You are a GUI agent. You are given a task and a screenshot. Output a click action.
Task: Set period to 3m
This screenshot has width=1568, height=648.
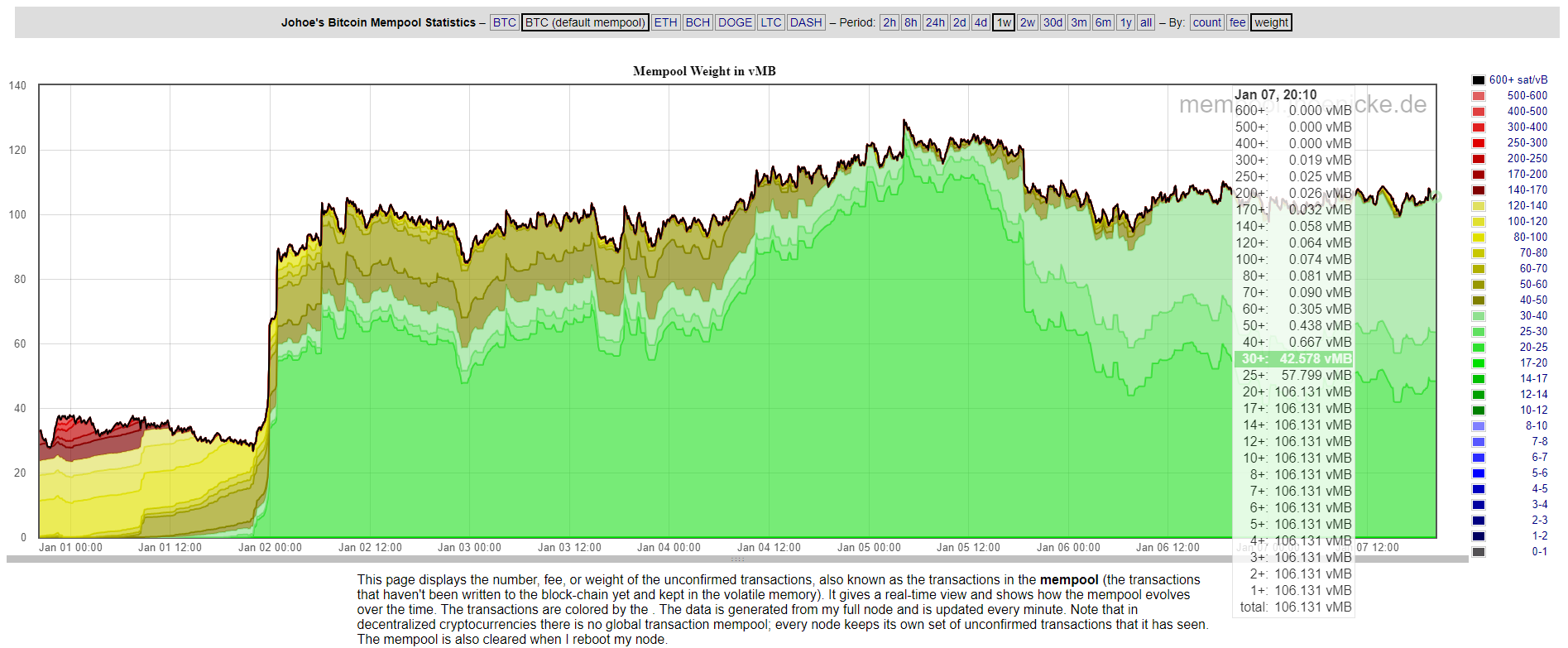tap(1079, 22)
